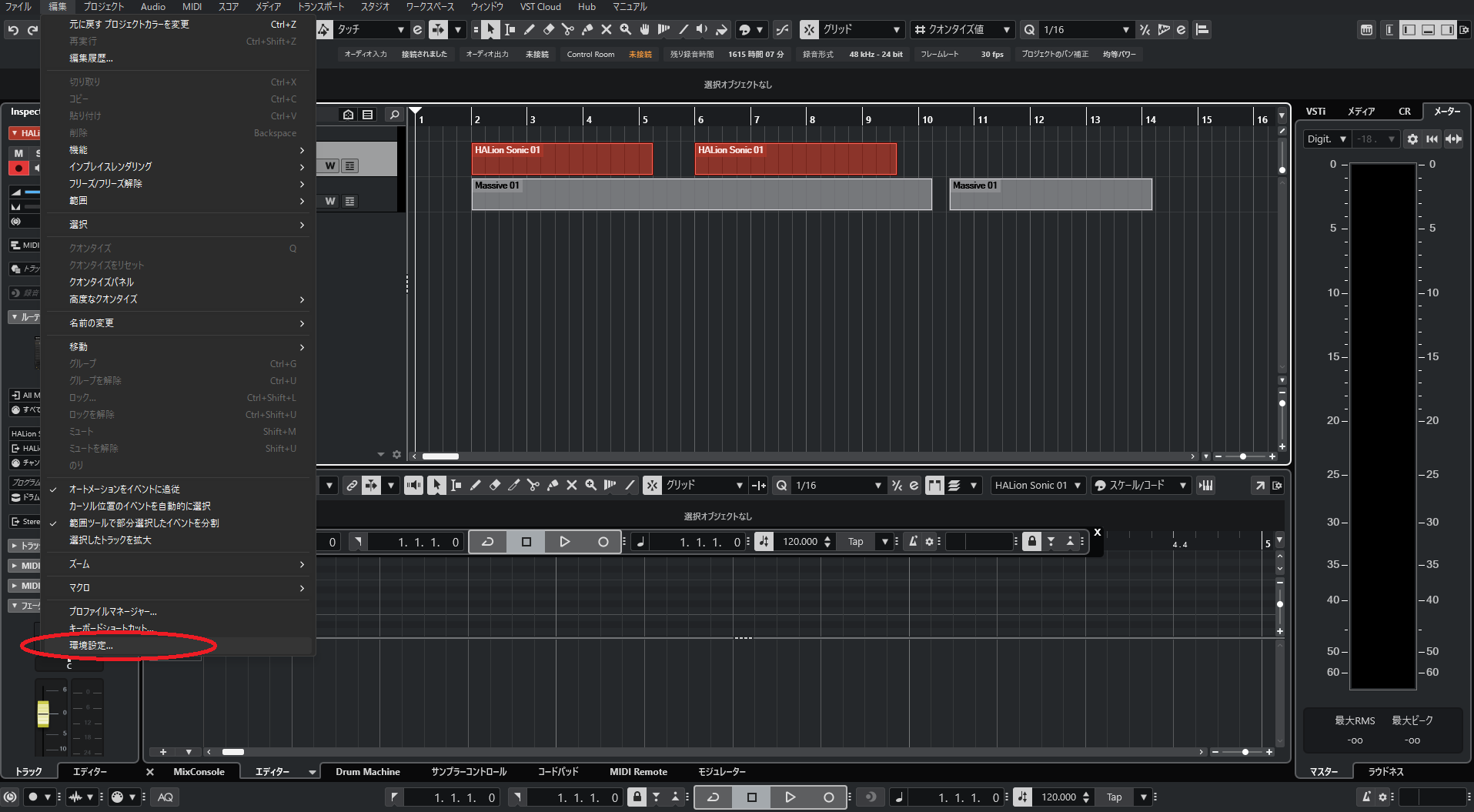
Task: Open タッチ automation mode dropdown
Action: pos(370,29)
